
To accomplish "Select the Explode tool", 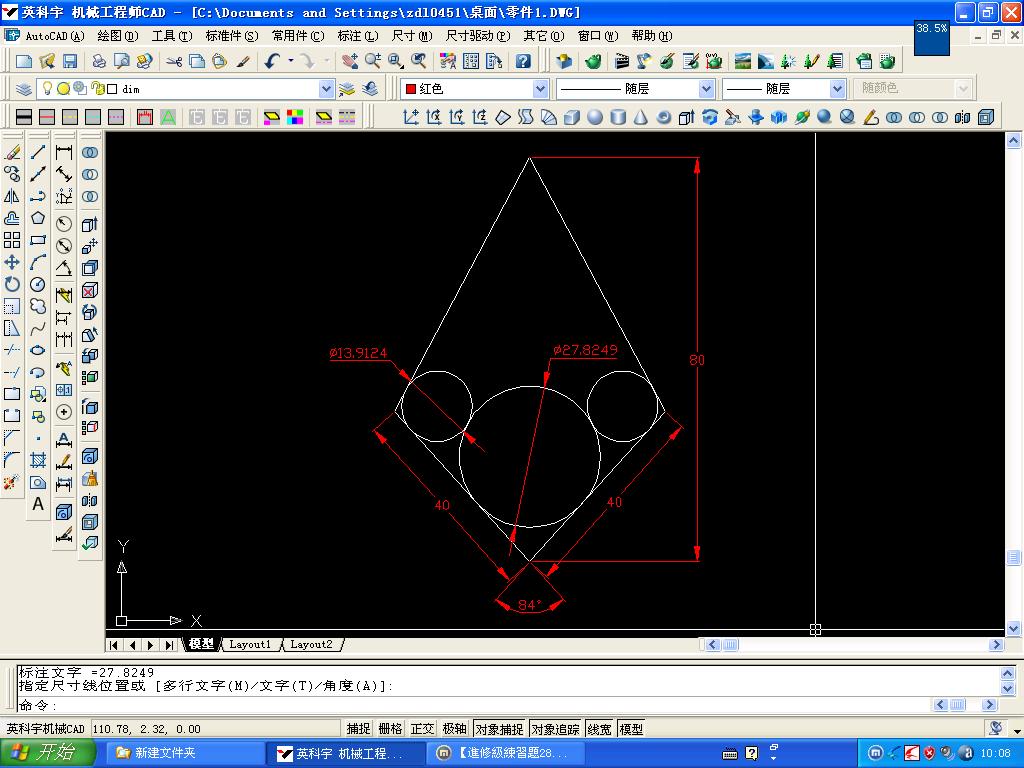I will [x=12, y=483].
